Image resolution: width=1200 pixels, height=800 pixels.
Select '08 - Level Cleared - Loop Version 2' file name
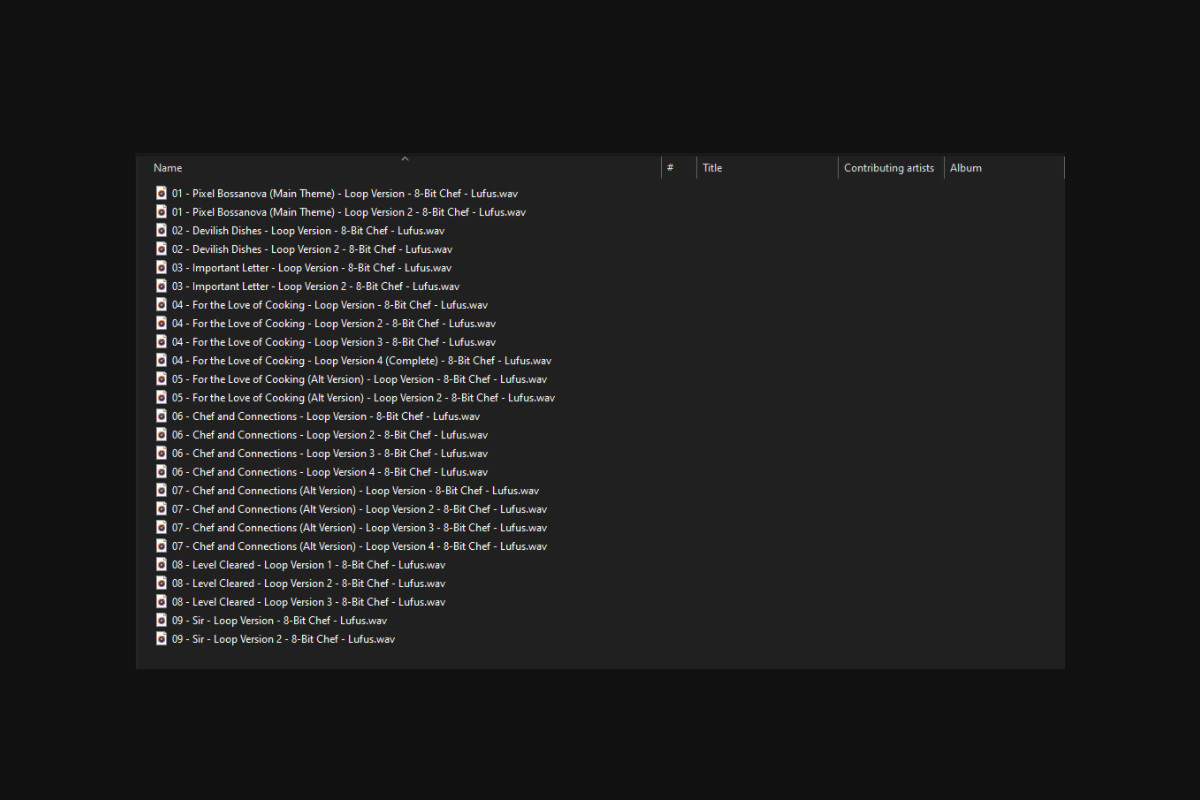(x=308, y=583)
